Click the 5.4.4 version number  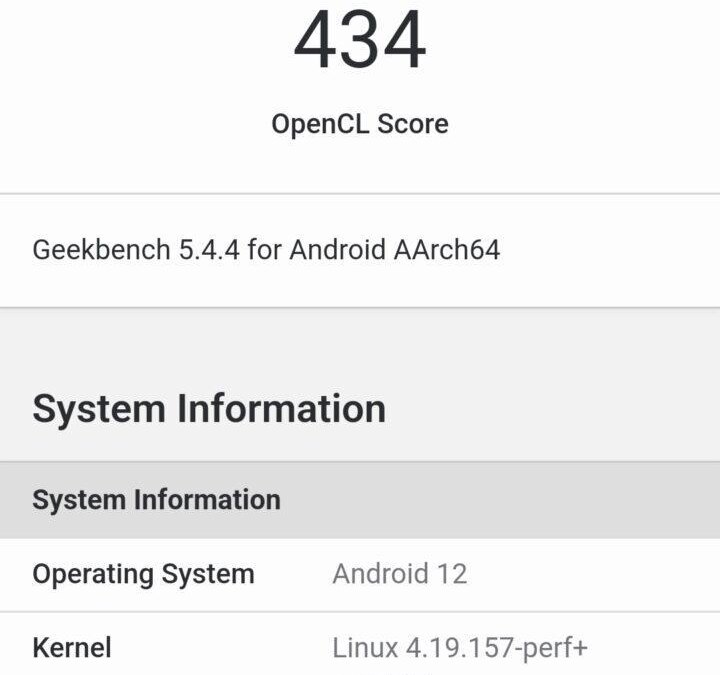click(x=209, y=249)
